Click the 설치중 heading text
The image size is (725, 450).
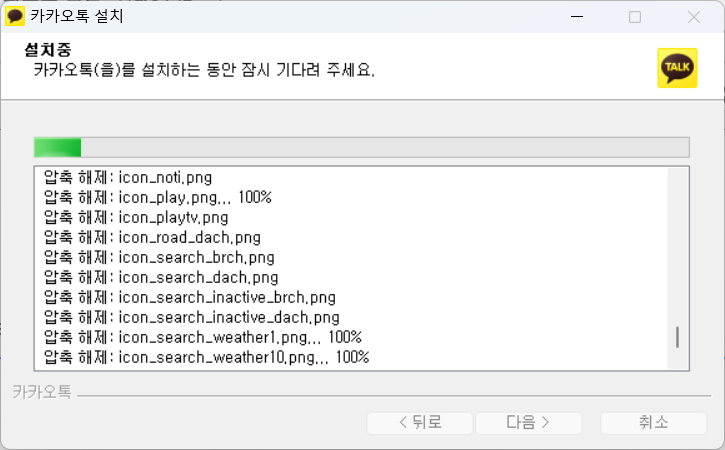pos(48,49)
